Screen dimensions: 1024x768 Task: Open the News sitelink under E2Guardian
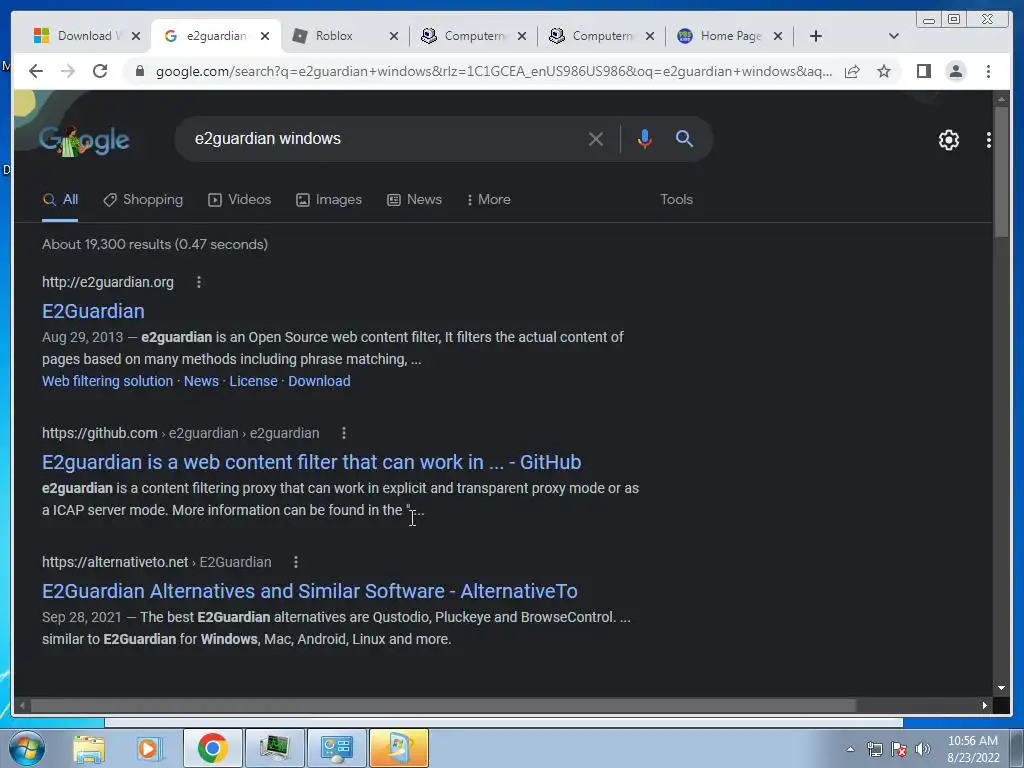click(201, 381)
